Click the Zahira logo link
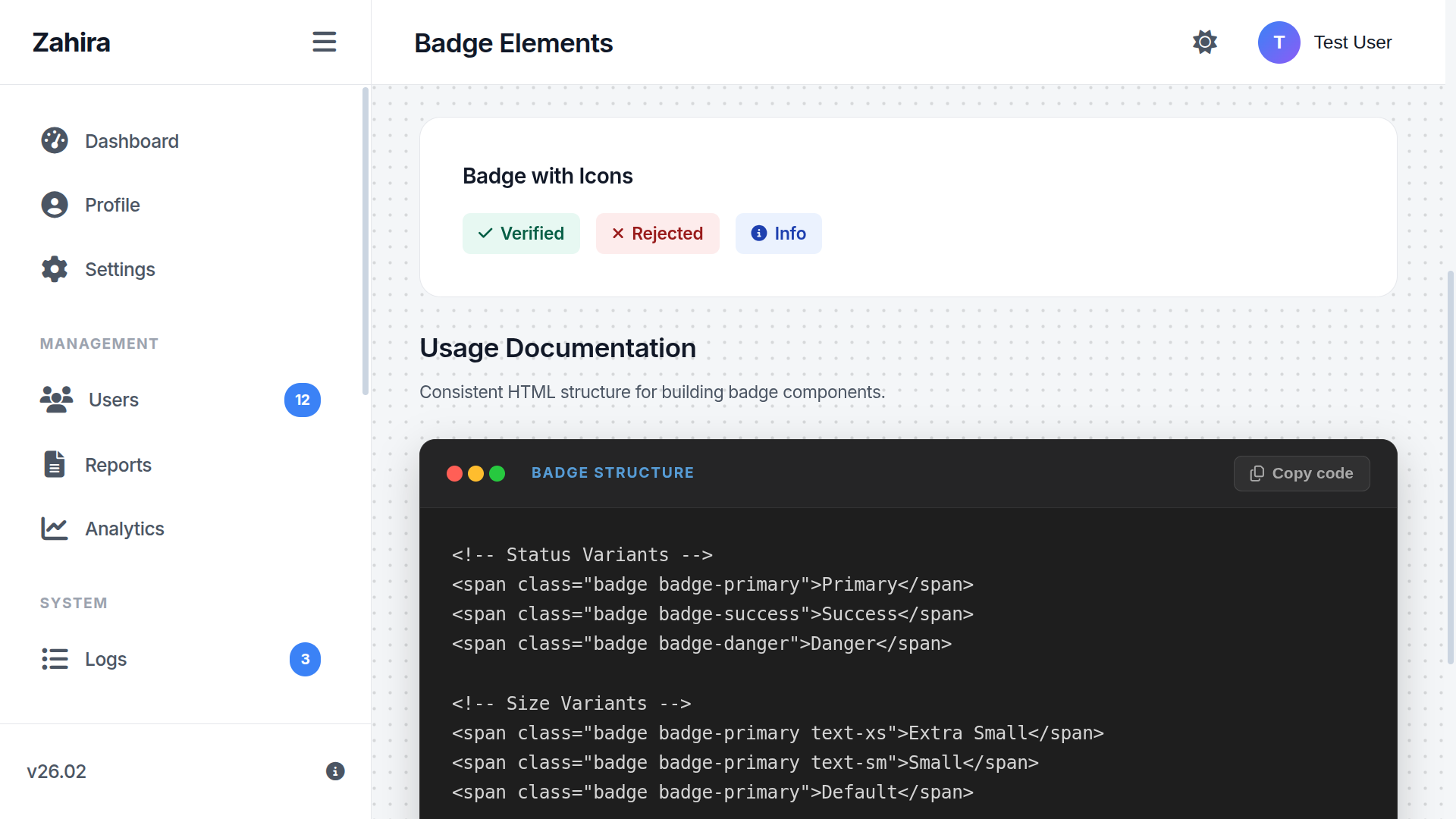The height and width of the screenshot is (819, 1456). (71, 42)
